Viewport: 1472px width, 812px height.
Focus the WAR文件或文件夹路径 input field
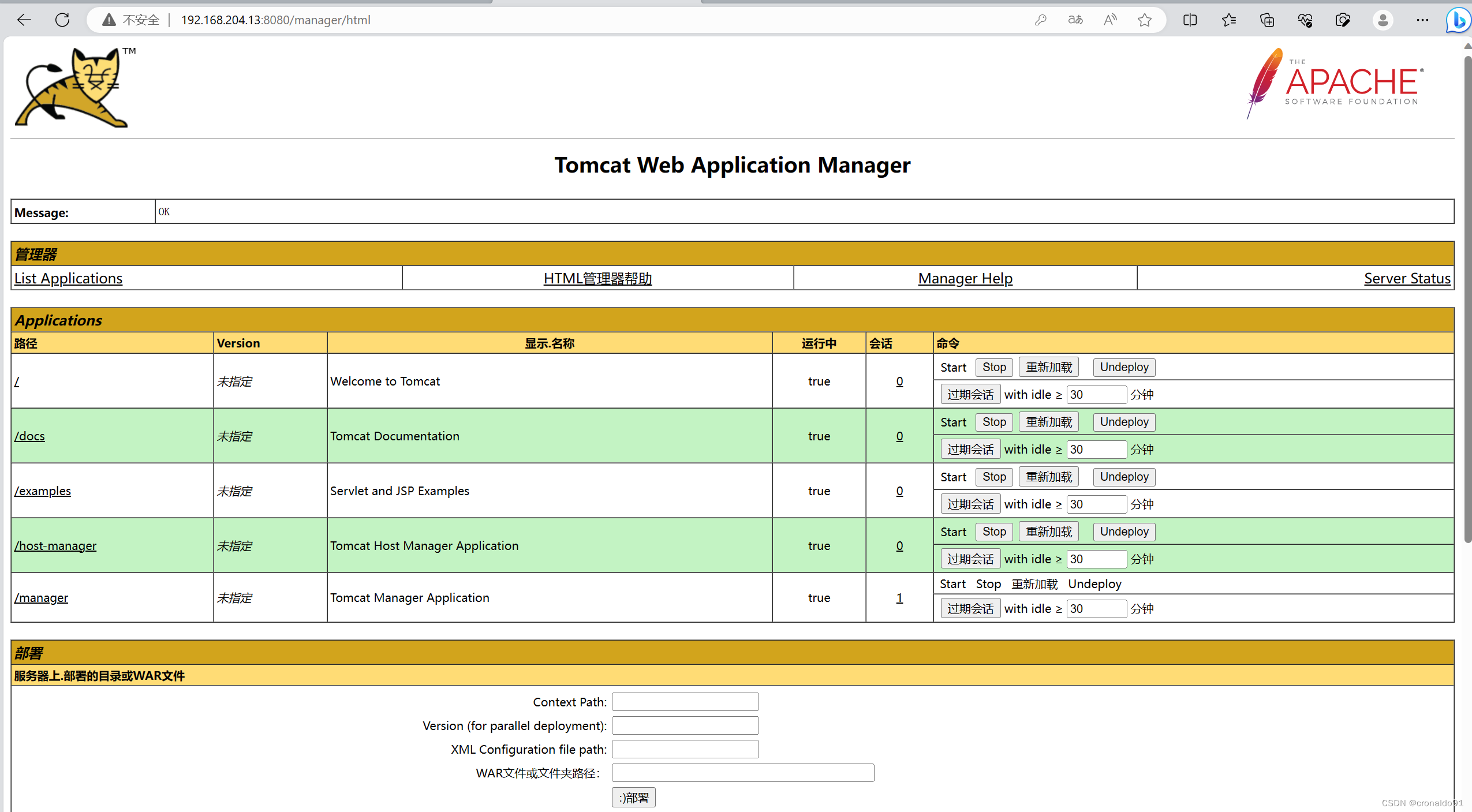coord(743,773)
